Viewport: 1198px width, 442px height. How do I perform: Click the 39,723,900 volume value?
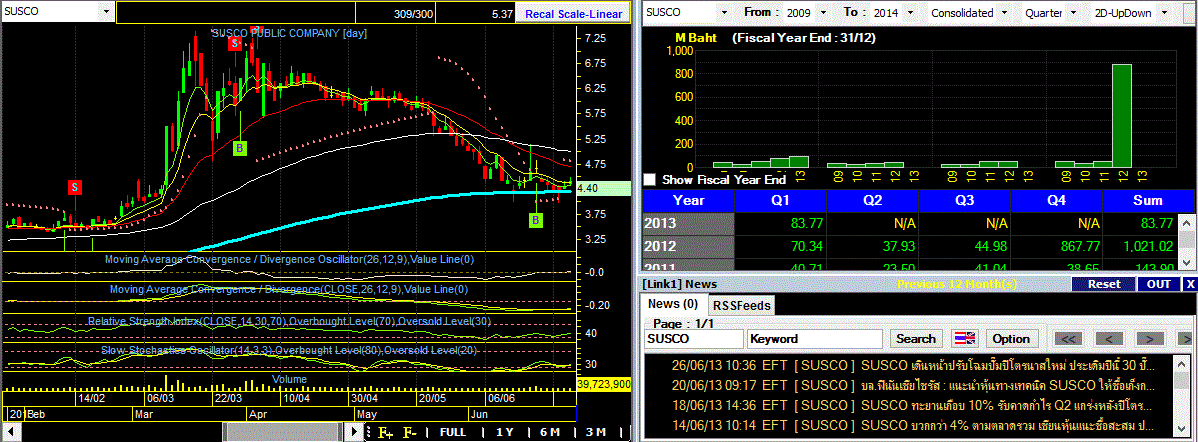tap(604, 384)
